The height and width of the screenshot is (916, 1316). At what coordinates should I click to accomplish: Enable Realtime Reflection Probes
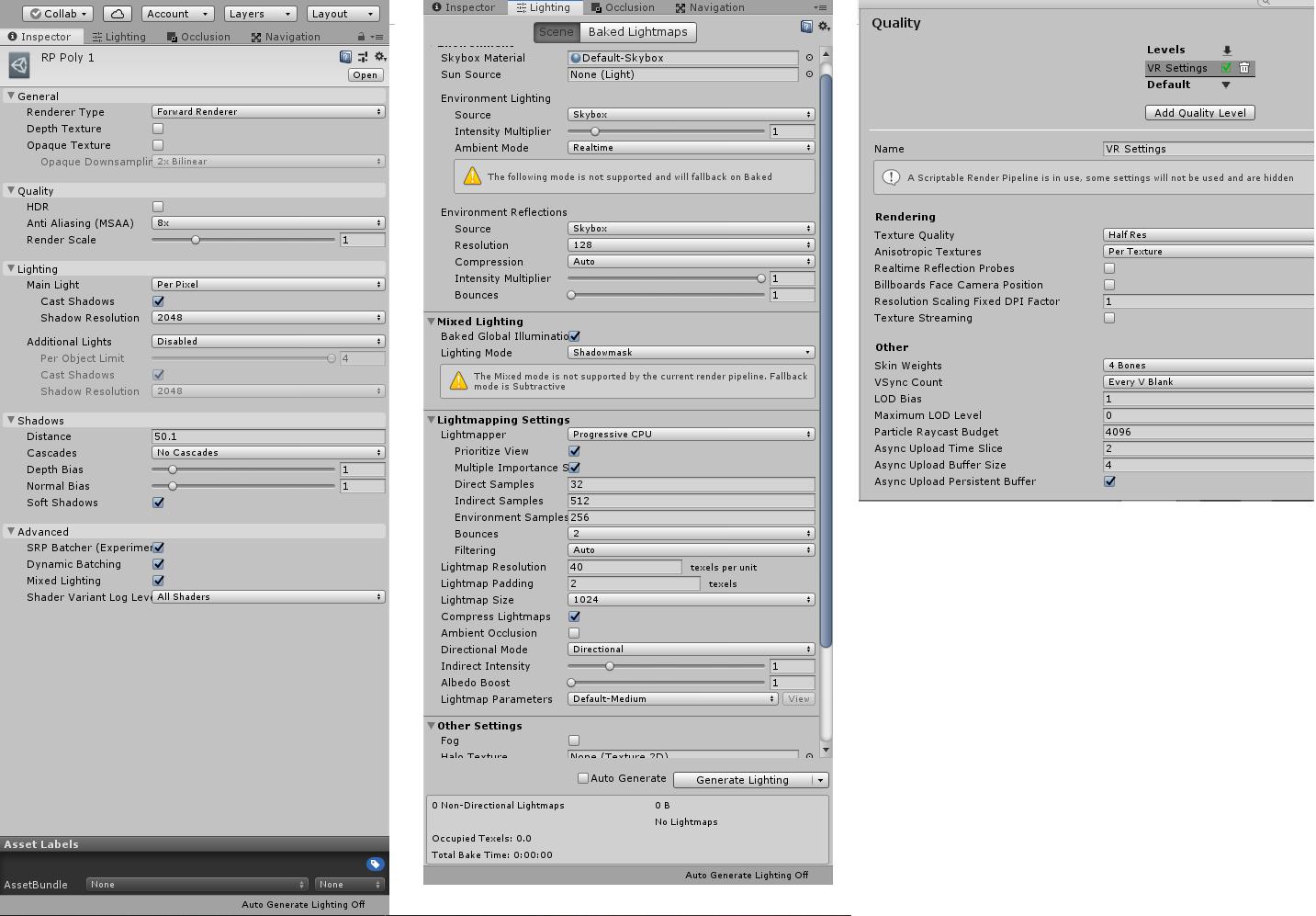(x=1109, y=268)
